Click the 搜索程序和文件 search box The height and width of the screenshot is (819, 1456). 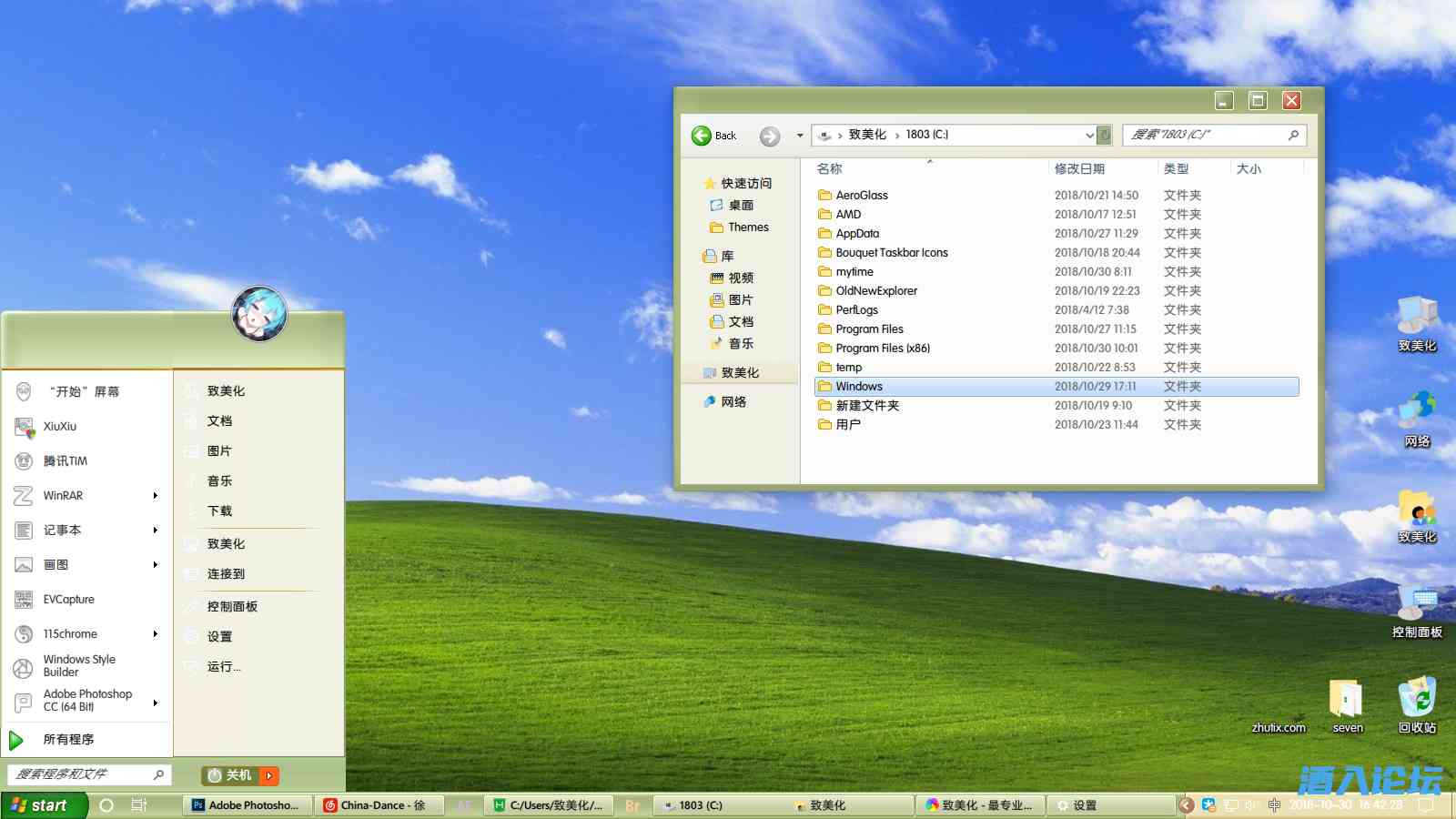tap(86, 774)
